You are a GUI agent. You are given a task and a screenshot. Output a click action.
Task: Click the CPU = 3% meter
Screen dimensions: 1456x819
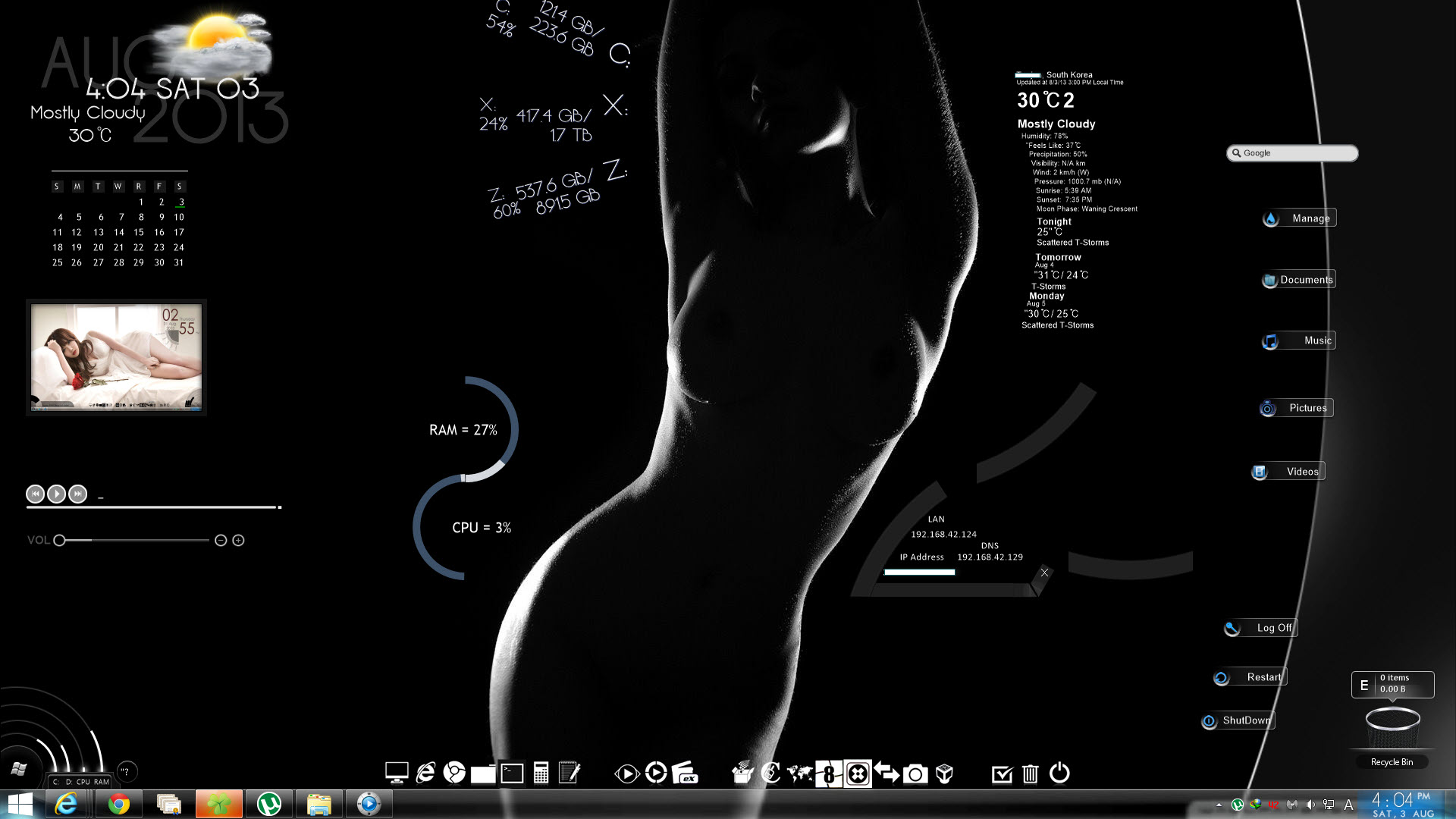click(482, 528)
